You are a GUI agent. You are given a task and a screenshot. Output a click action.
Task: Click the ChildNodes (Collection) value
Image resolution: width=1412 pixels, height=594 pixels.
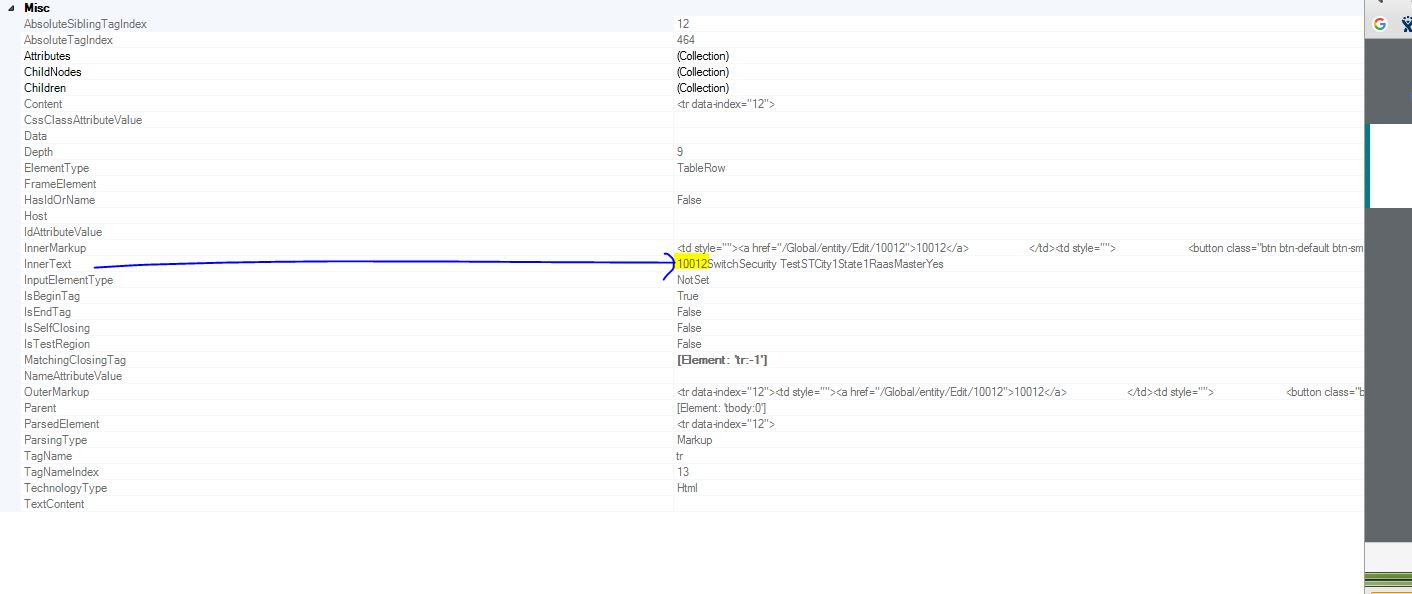coord(703,72)
